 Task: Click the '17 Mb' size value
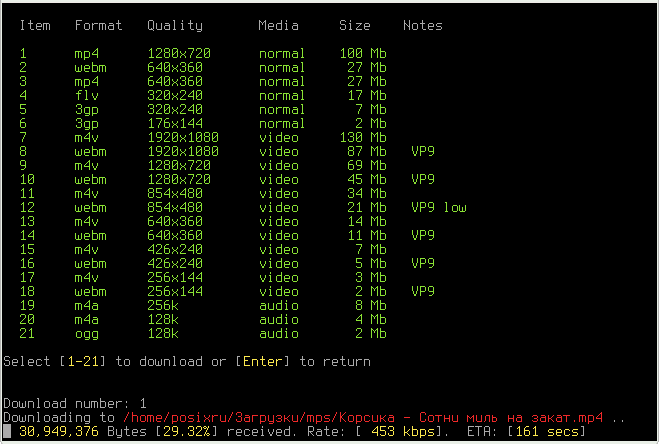coord(367,95)
